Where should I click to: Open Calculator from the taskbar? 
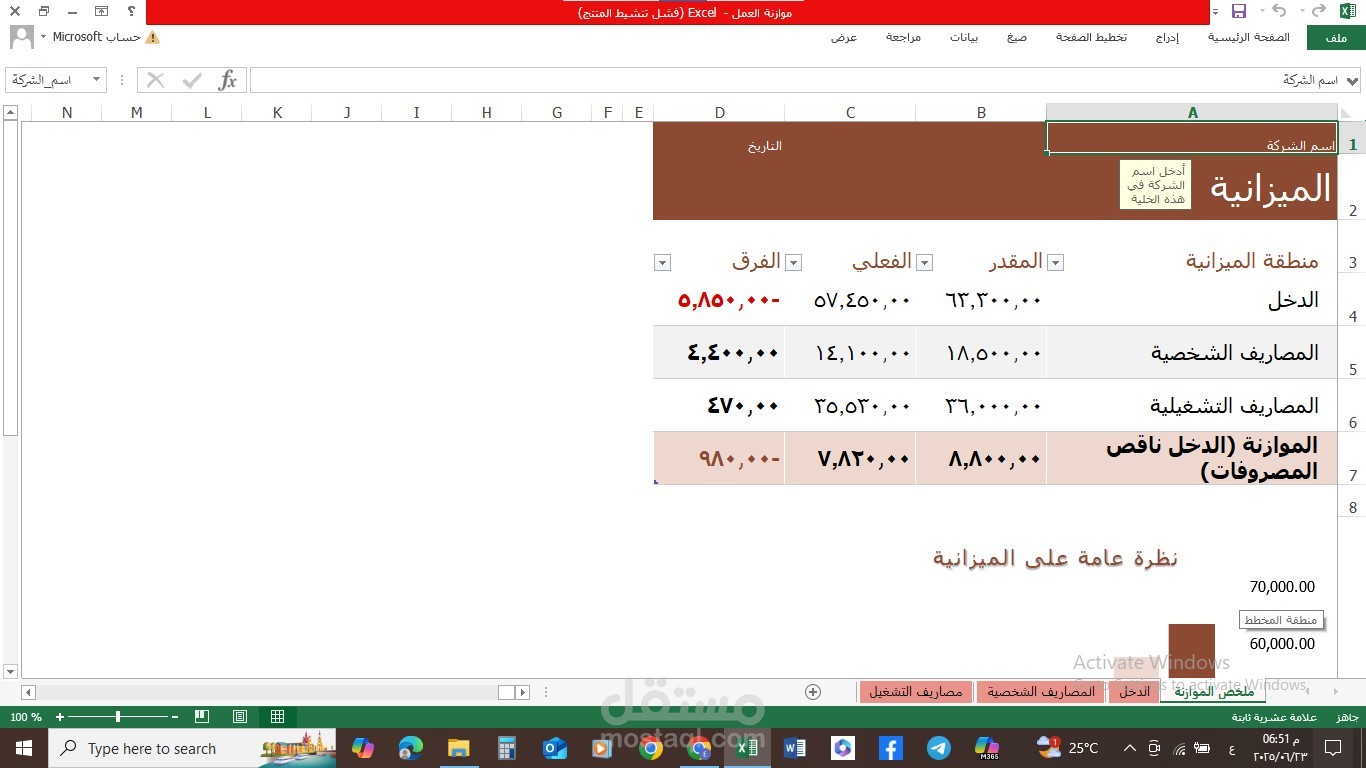[507, 748]
